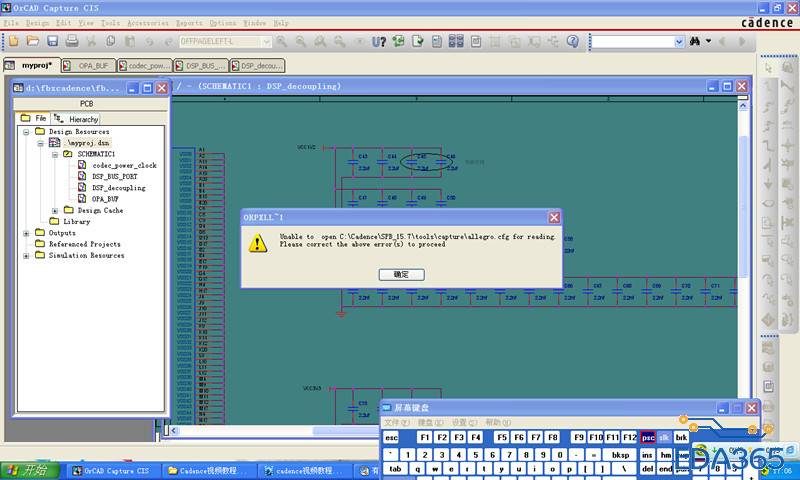800x480 pixels.
Task: Click the Cross Reference toolbar icon
Action: 456,41
